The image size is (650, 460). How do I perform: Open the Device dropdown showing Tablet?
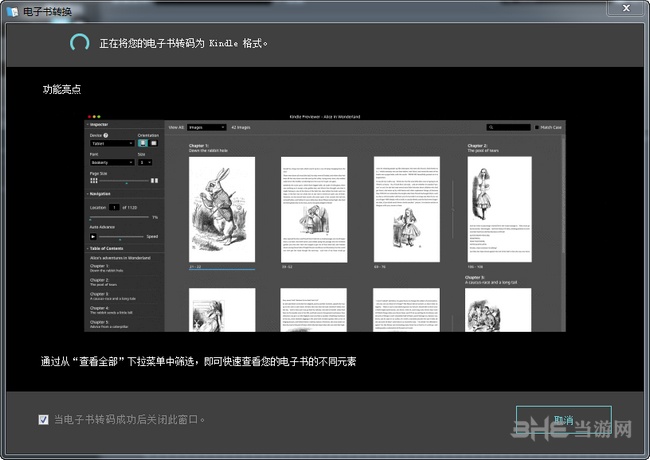pos(112,143)
